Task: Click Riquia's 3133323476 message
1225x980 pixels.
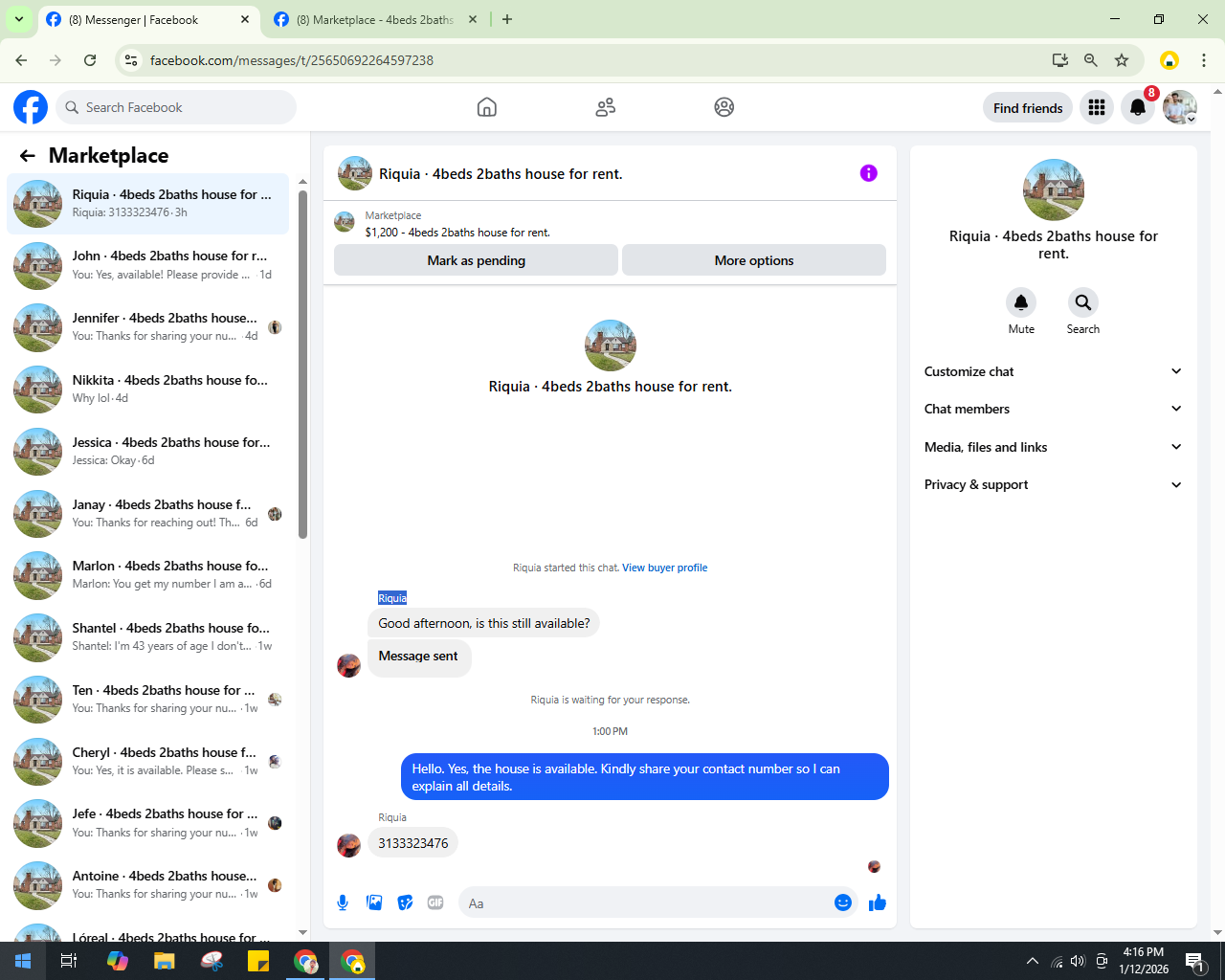Action: (413, 843)
